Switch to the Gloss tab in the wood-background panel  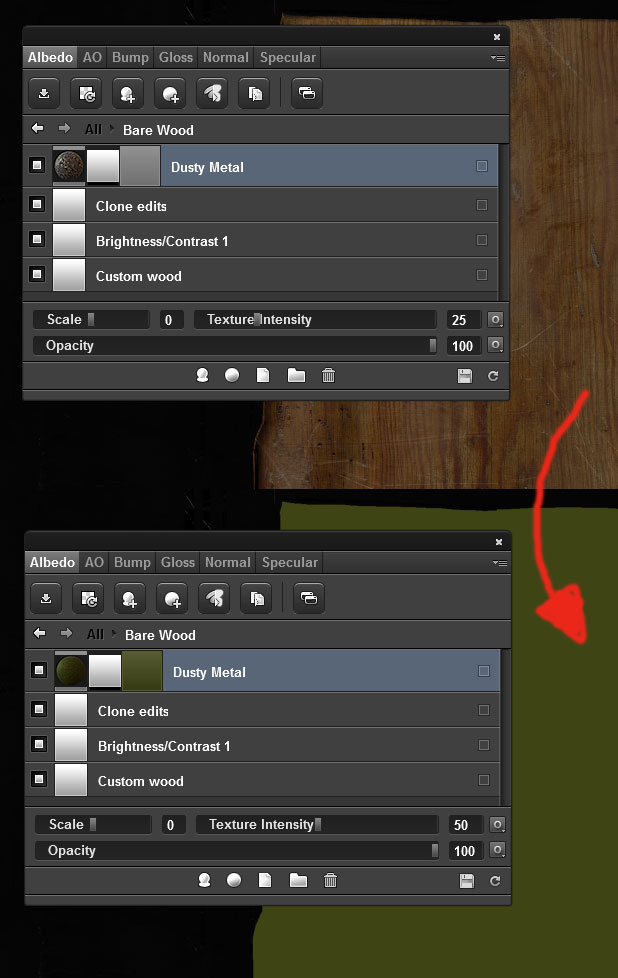point(176,57)
